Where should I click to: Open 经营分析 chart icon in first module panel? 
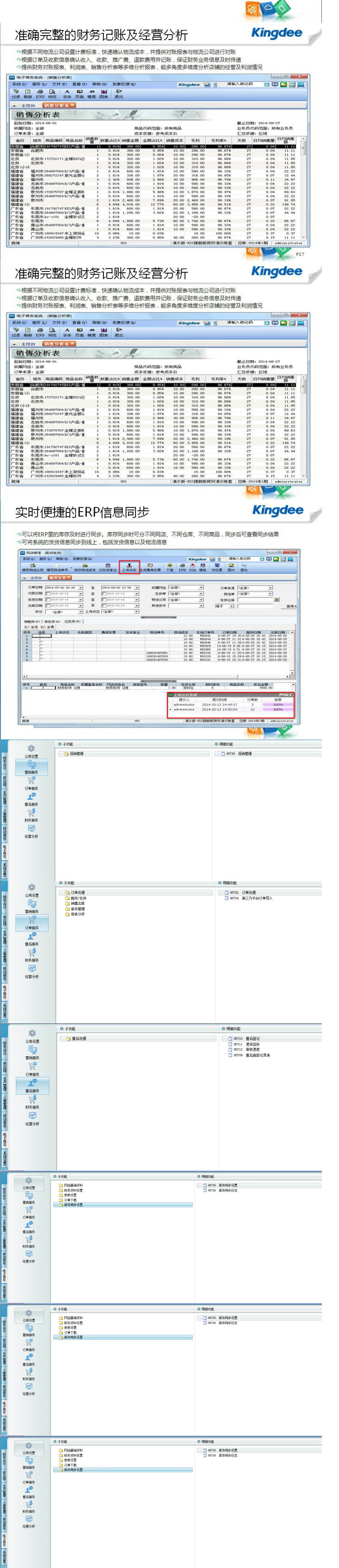click(31, 829)
